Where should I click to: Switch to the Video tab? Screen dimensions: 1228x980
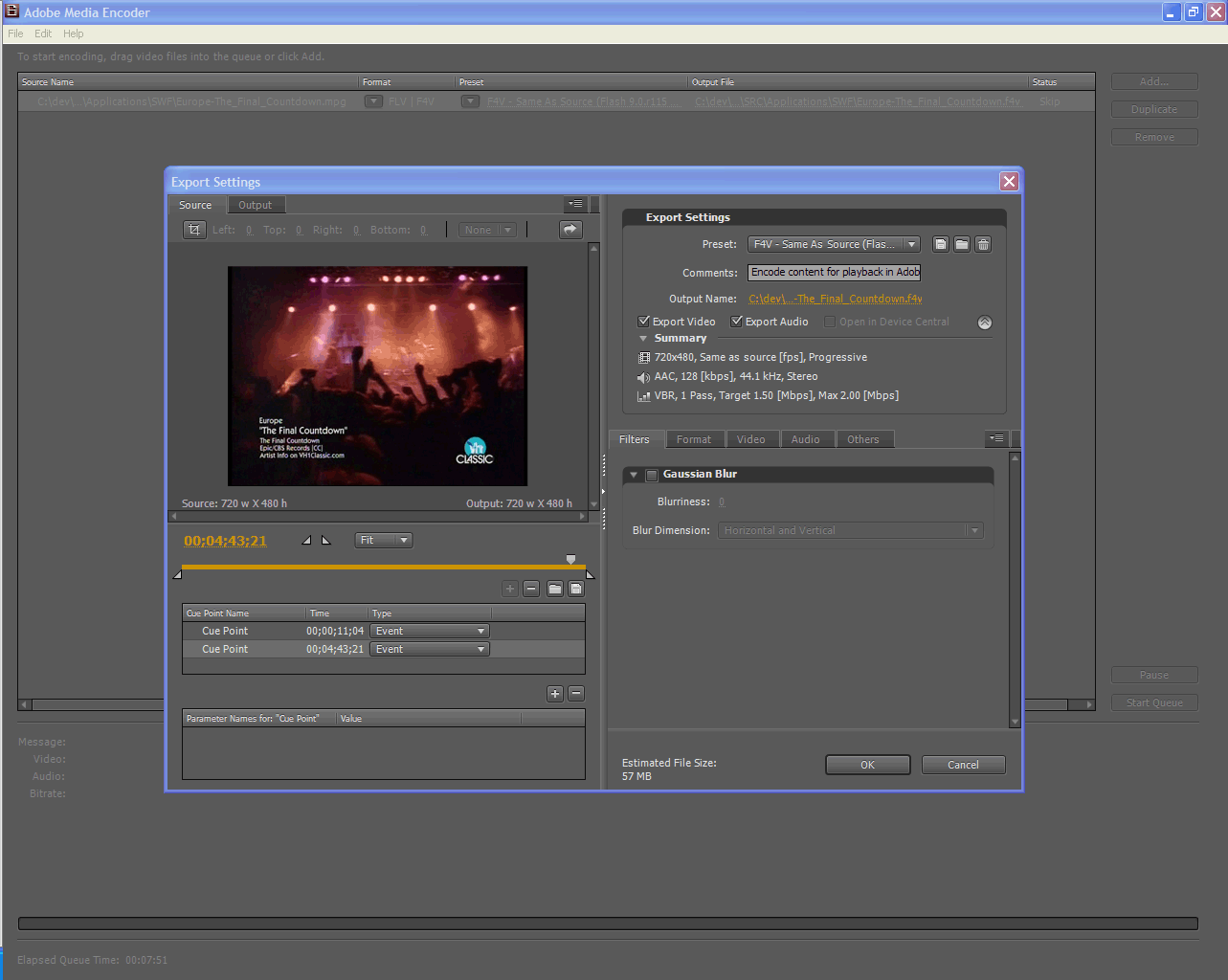[x=751, y=439]
